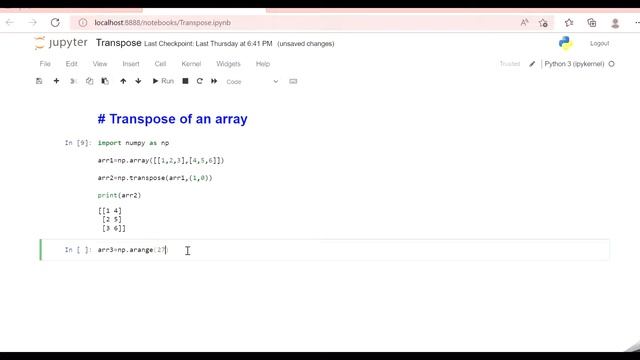Cut selected cells with the scissors icon
Screen dimensions: 640x360
pos(73,81)
